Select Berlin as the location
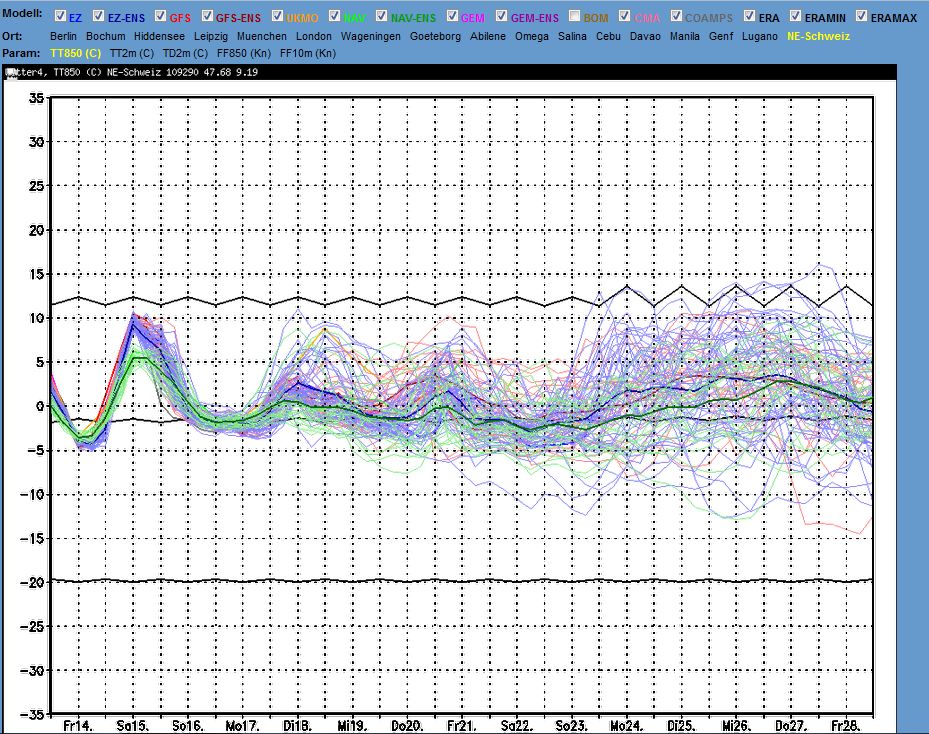Viewport: 929px width, 734px height. [x=63, y=36]
